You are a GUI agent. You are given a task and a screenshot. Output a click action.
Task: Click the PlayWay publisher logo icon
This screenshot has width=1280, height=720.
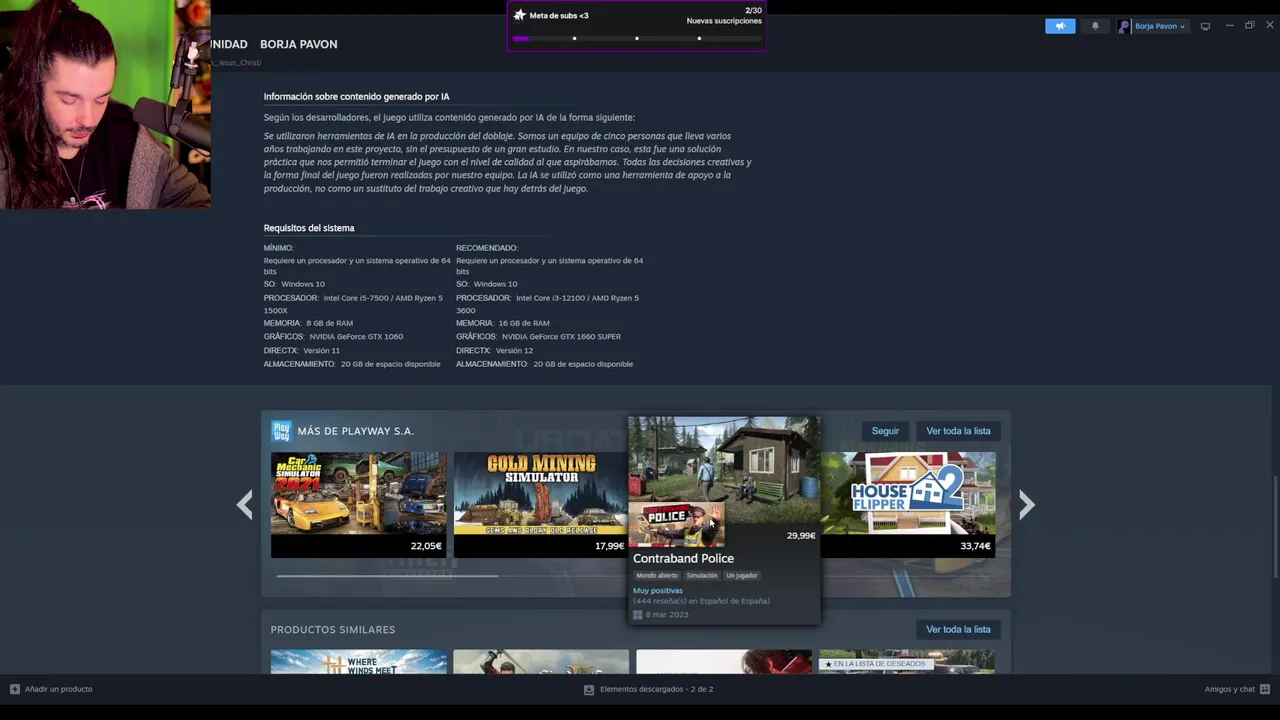281,431
